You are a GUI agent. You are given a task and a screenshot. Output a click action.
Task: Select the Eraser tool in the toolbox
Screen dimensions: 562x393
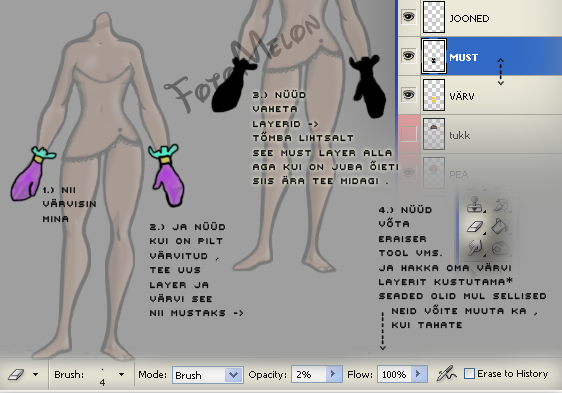pyautogui.click(x=476, y=227)
